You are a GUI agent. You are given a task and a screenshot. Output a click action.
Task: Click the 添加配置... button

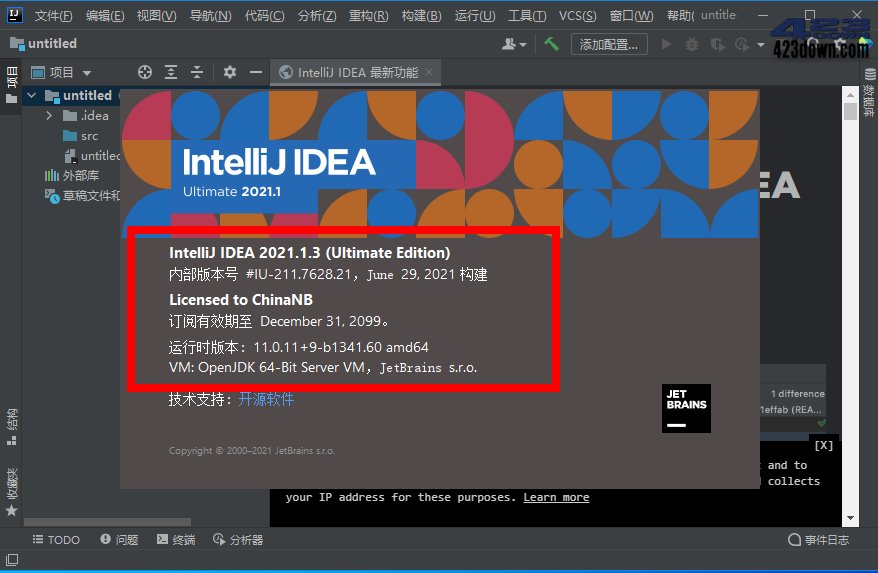609,44
